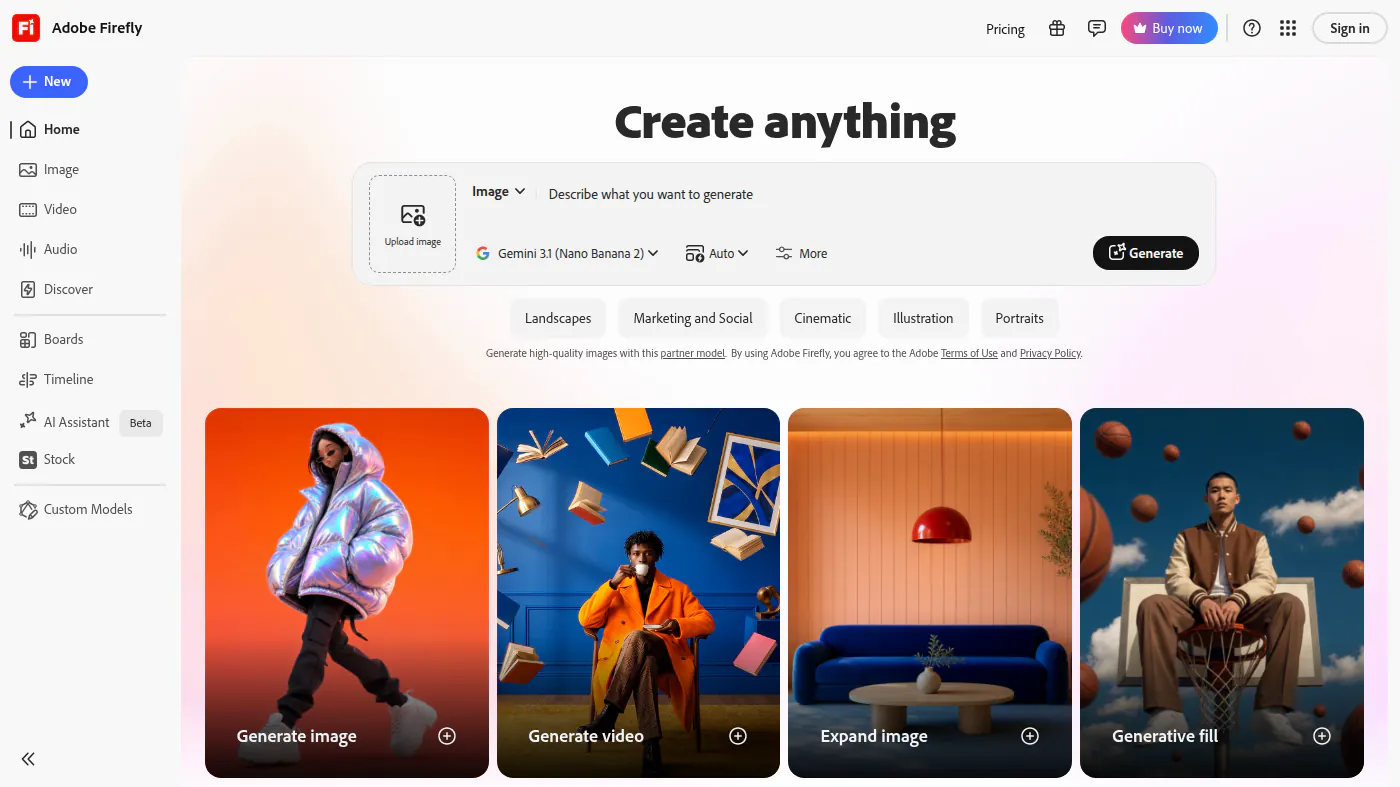Screen dimensions: 1400x787
Task: Click the Generate button
Action: tap(1146, 253)
